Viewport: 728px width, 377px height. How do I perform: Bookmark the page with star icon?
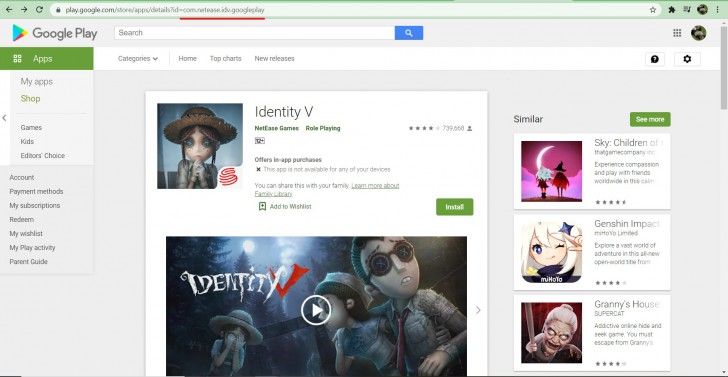[x=653, y=9]
